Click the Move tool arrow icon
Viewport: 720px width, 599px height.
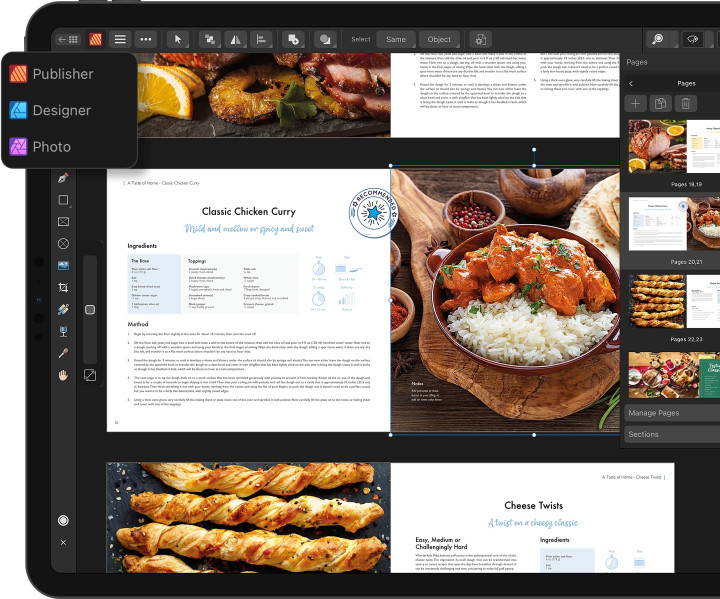(x=178, y=40)
